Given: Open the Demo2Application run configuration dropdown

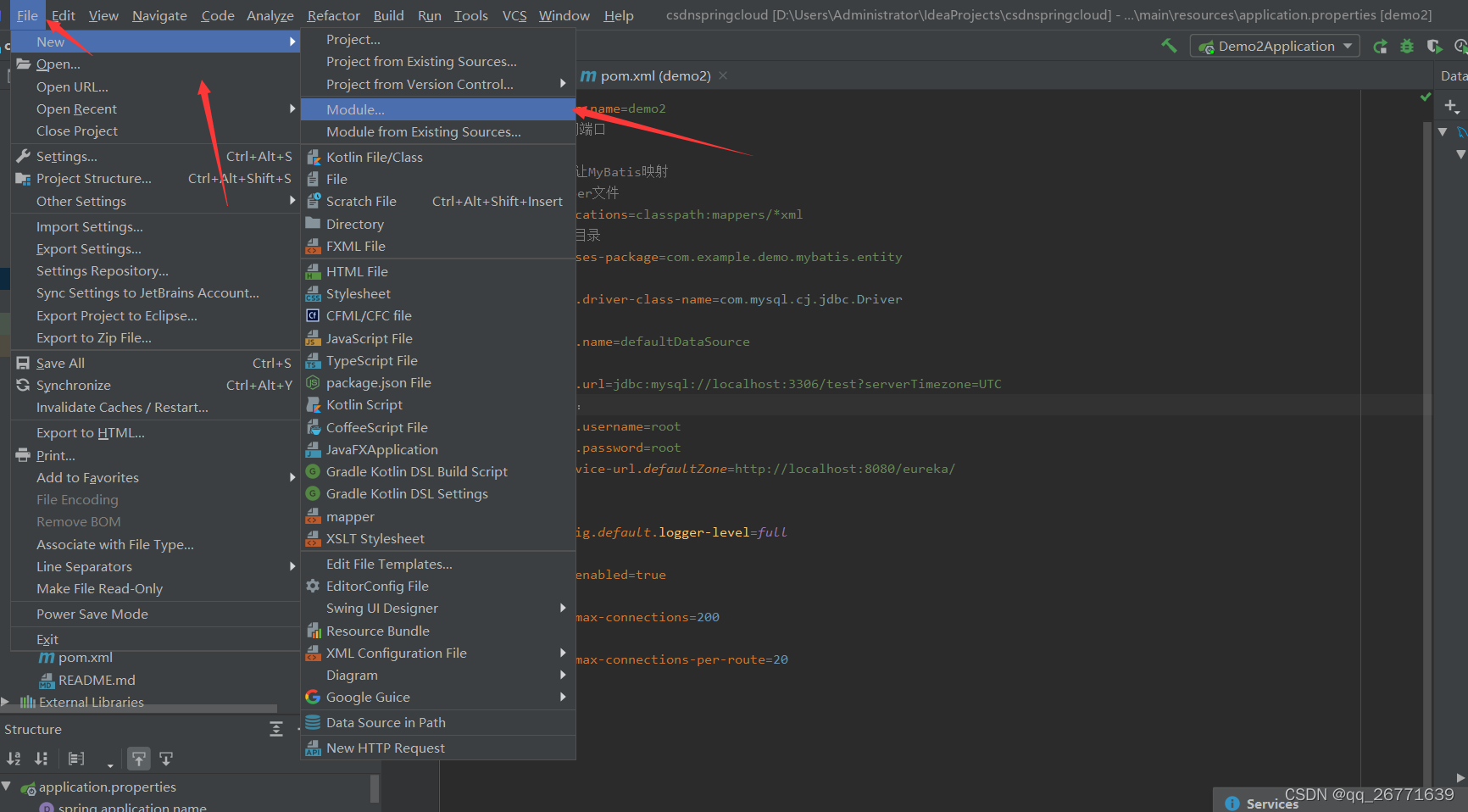Looking at the screenshot, I should pyautogui.click(x=1275, y=46).
